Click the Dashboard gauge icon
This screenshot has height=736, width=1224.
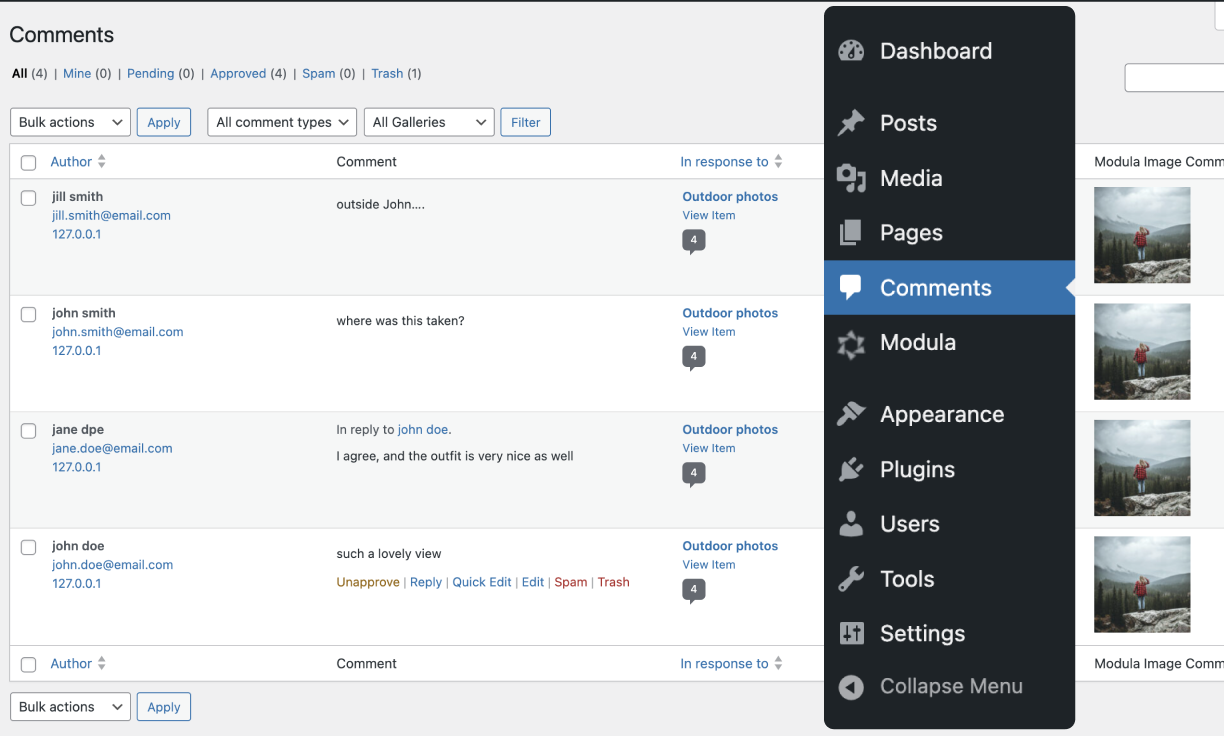click(x=851, y=51)
